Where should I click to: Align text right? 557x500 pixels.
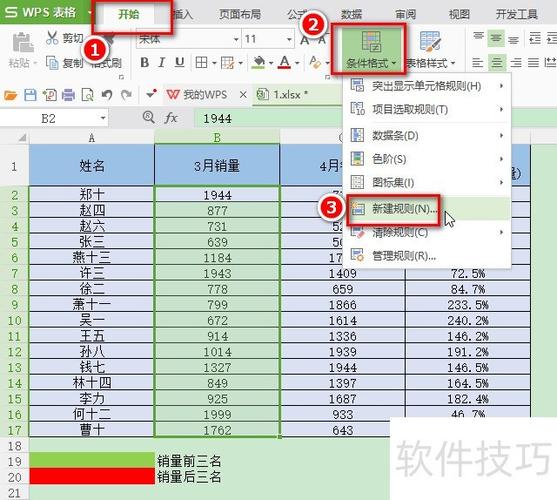[515, 63]
